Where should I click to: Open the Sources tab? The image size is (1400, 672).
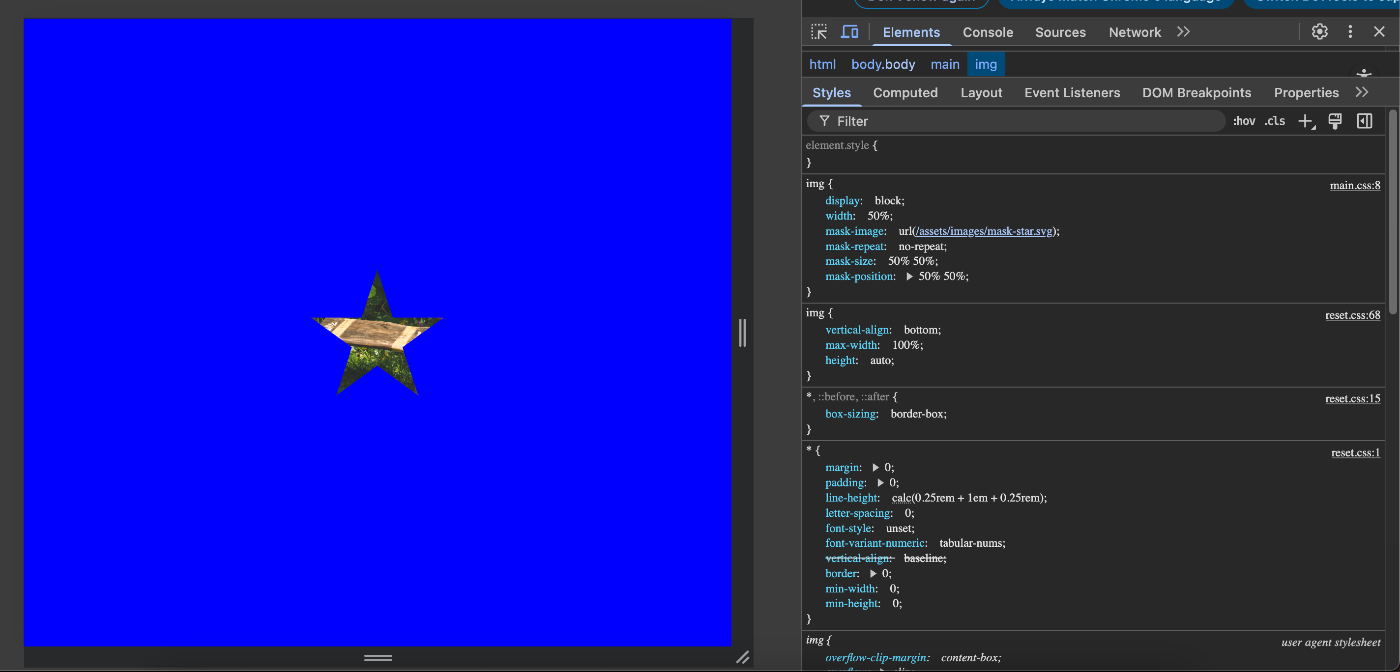(1060, 32)
